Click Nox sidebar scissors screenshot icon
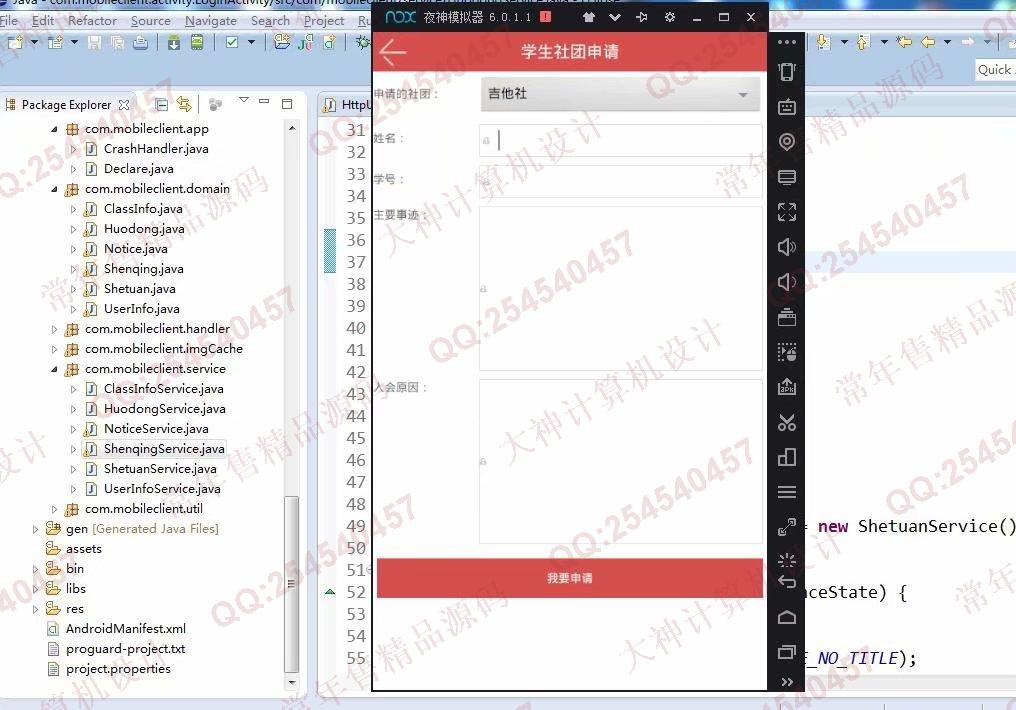 coord(787,423)
